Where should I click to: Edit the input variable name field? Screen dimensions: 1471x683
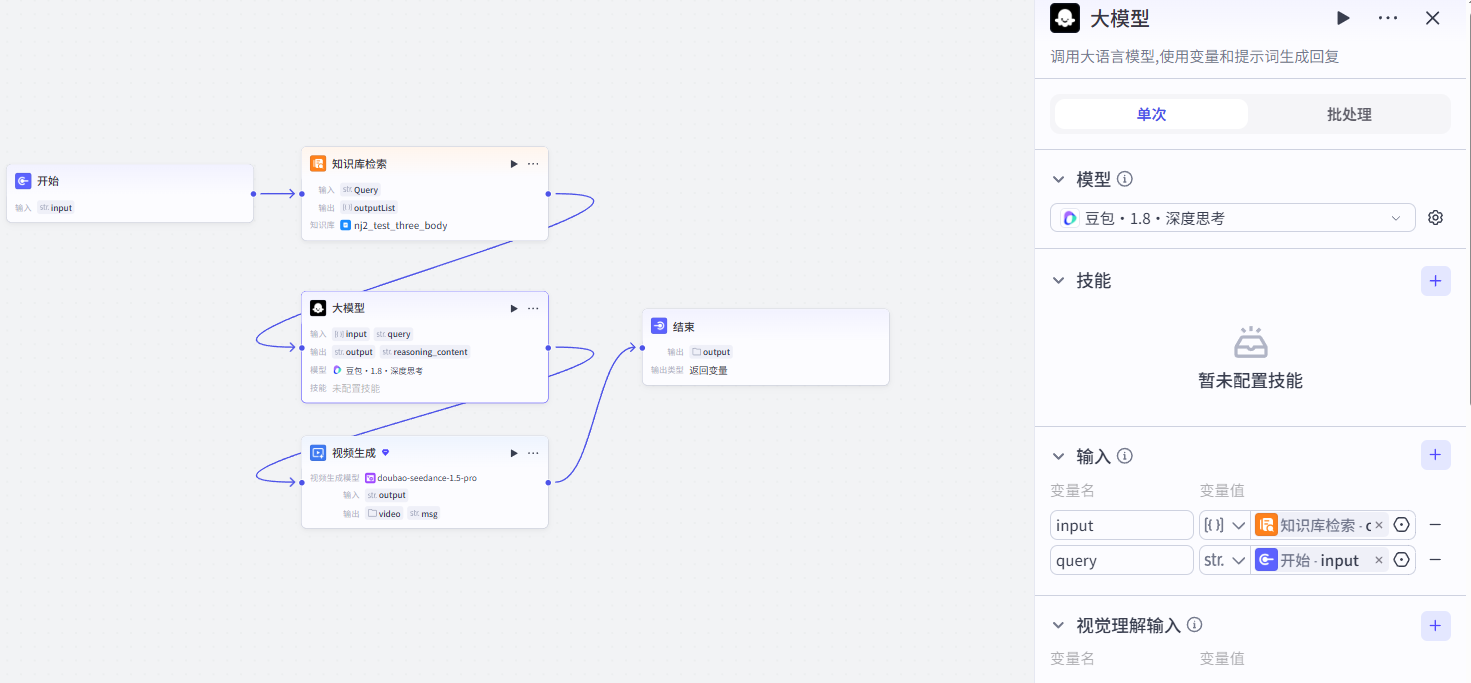(x=1122, y=525)
